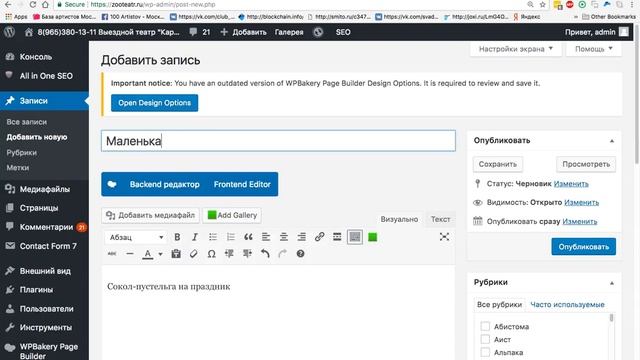640x360 pixels.
Task: Change status via Изменить next to Черновик
Action: [571, 184]
